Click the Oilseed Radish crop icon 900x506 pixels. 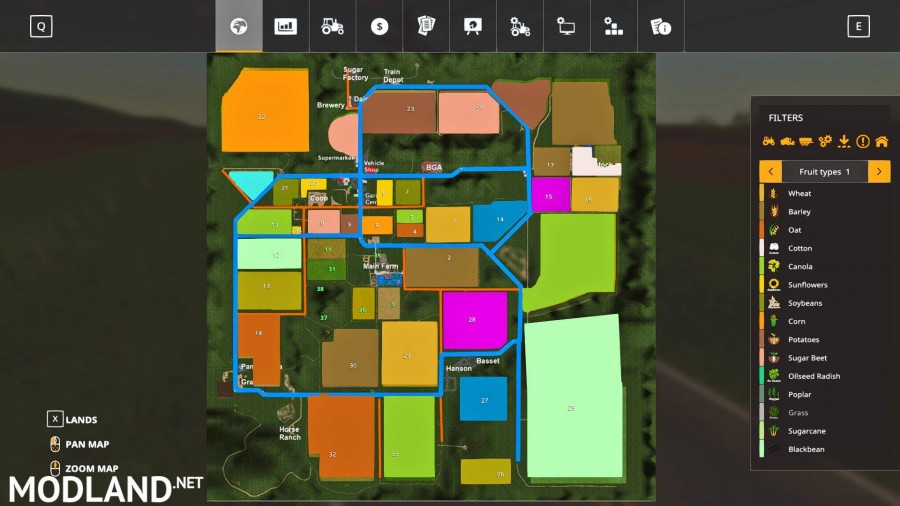(x=774, y=376)
